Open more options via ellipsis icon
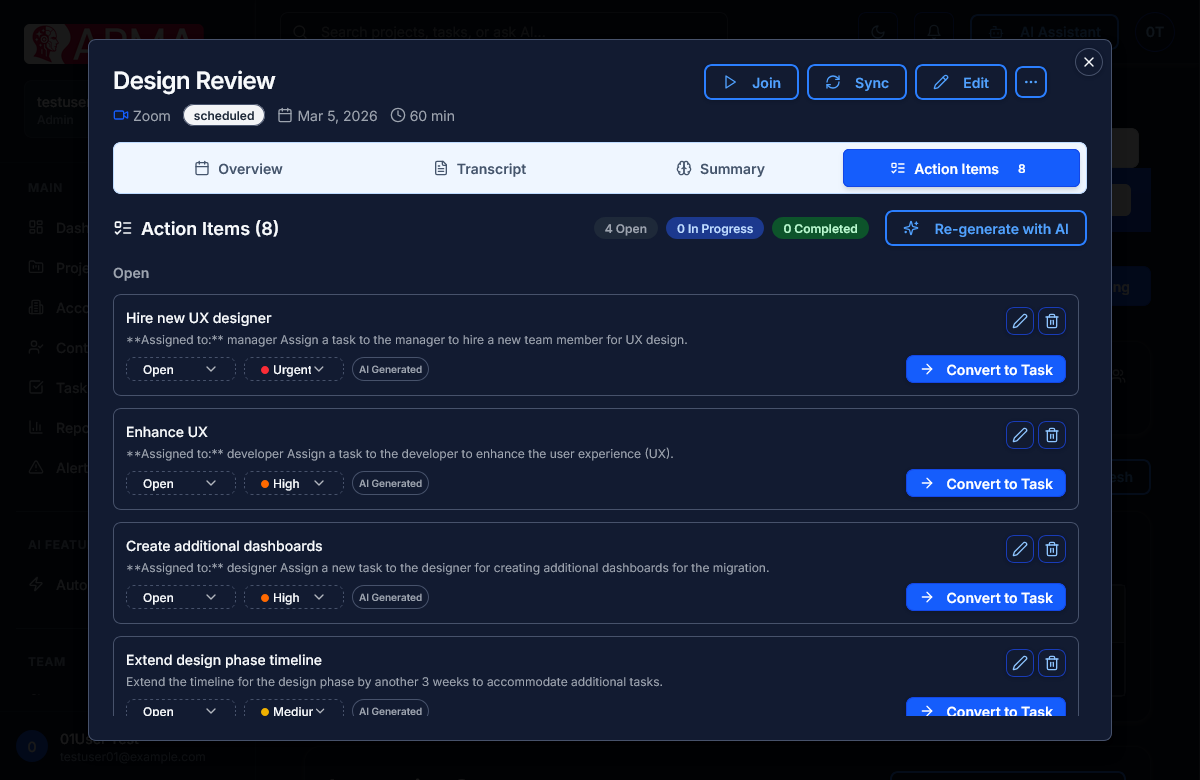This screenshot has width=1200, height=780. [x=1030, y=81]
